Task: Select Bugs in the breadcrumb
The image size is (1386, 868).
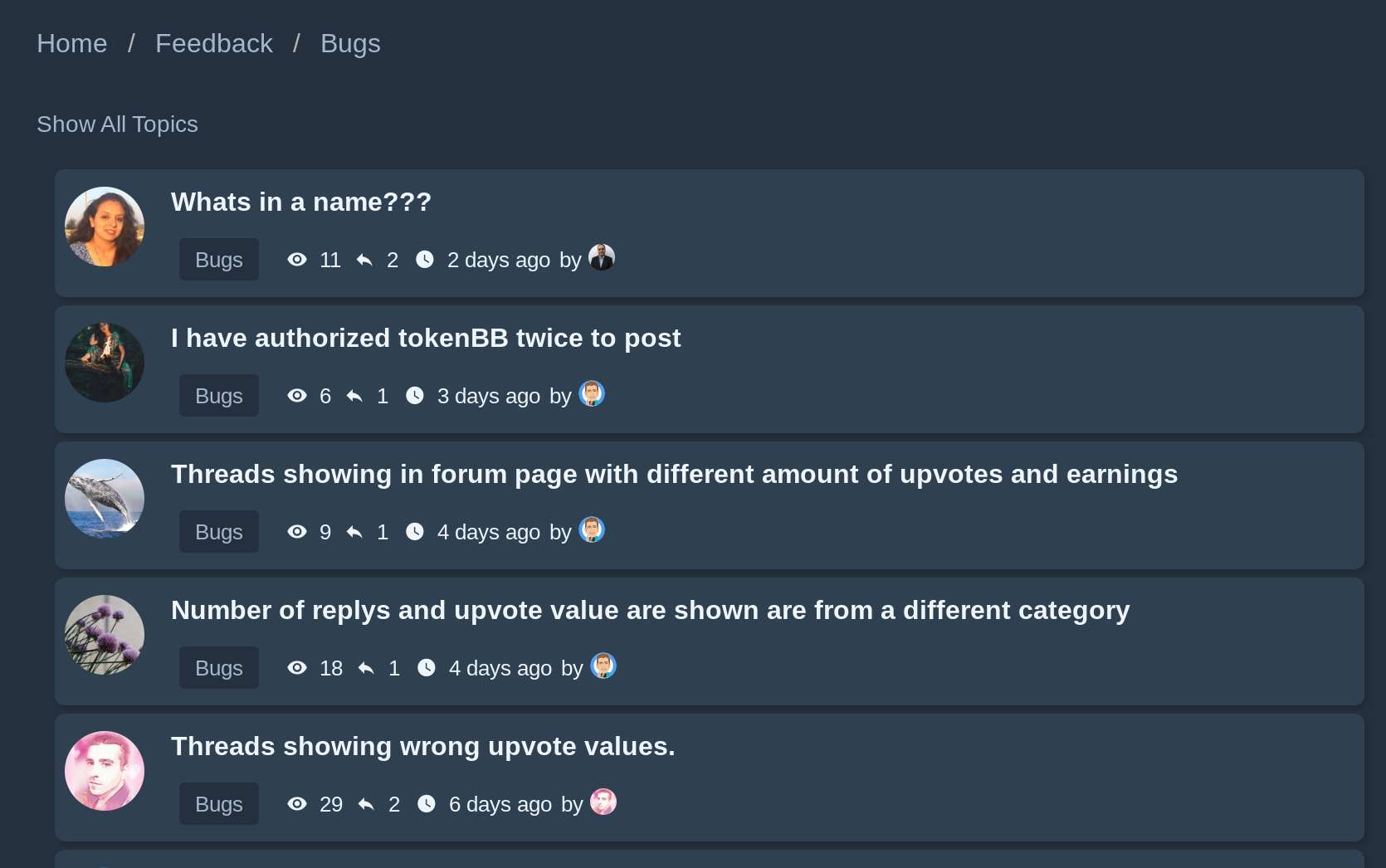Action: pos(350,43)
